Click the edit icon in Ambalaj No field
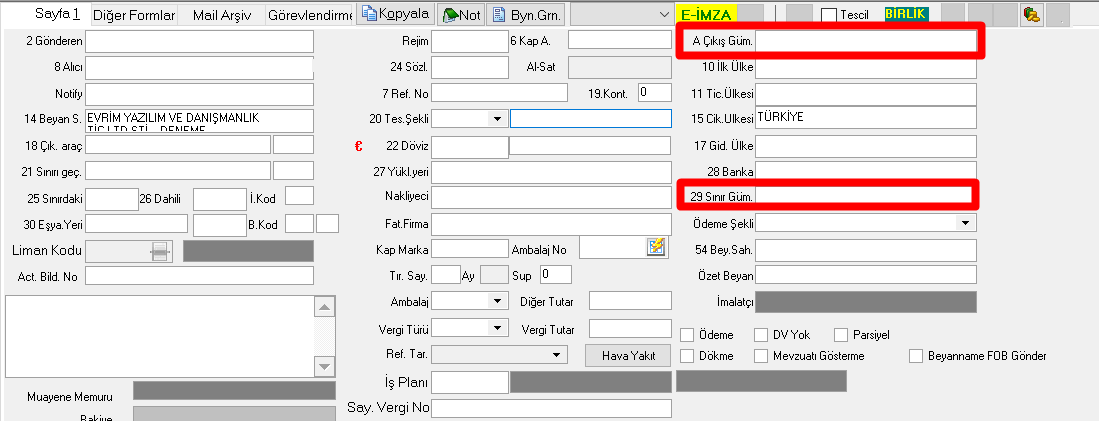Screen dimensions: 1099x421 pos(656,247)
